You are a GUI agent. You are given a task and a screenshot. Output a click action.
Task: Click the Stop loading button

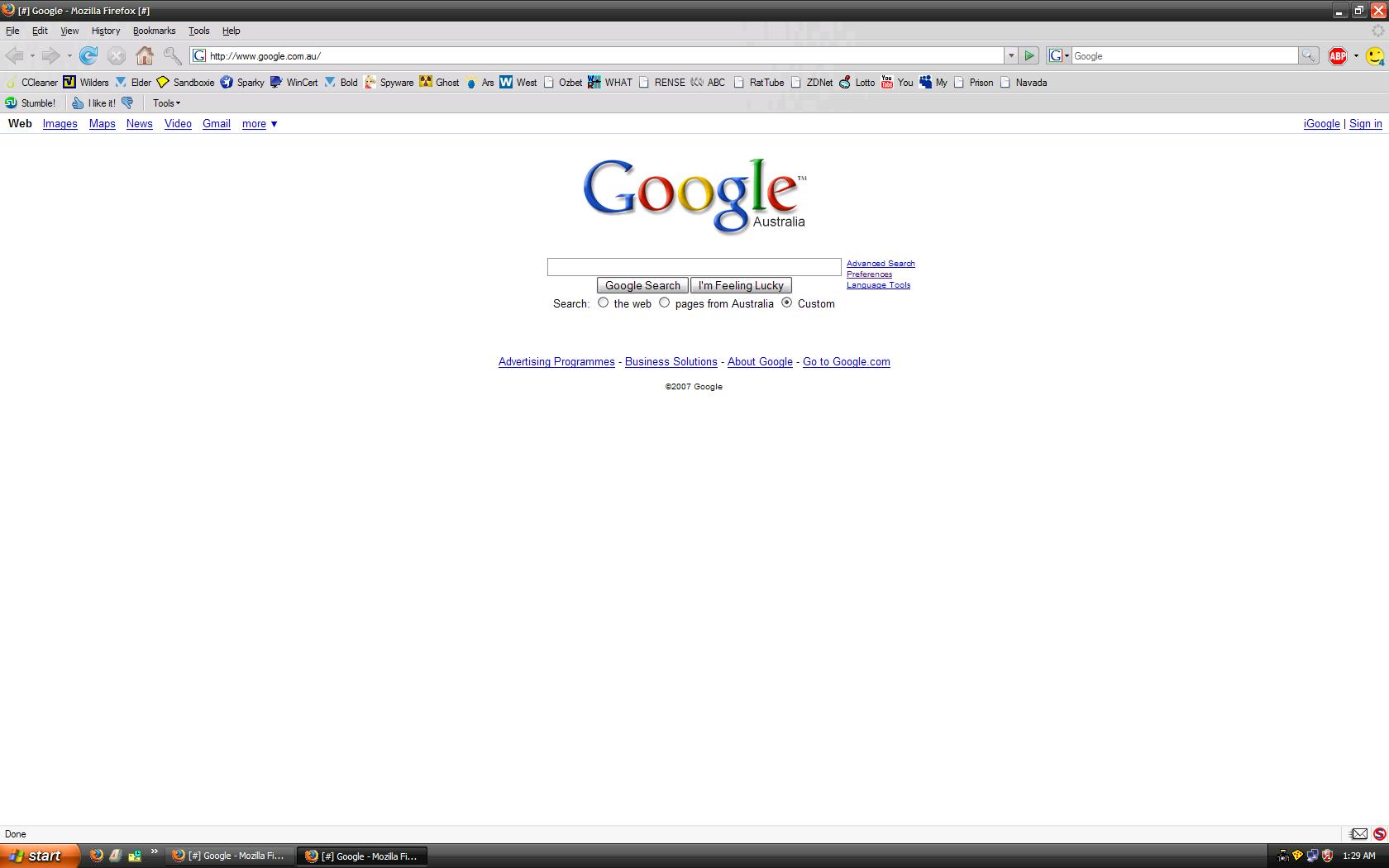point(117,55)
